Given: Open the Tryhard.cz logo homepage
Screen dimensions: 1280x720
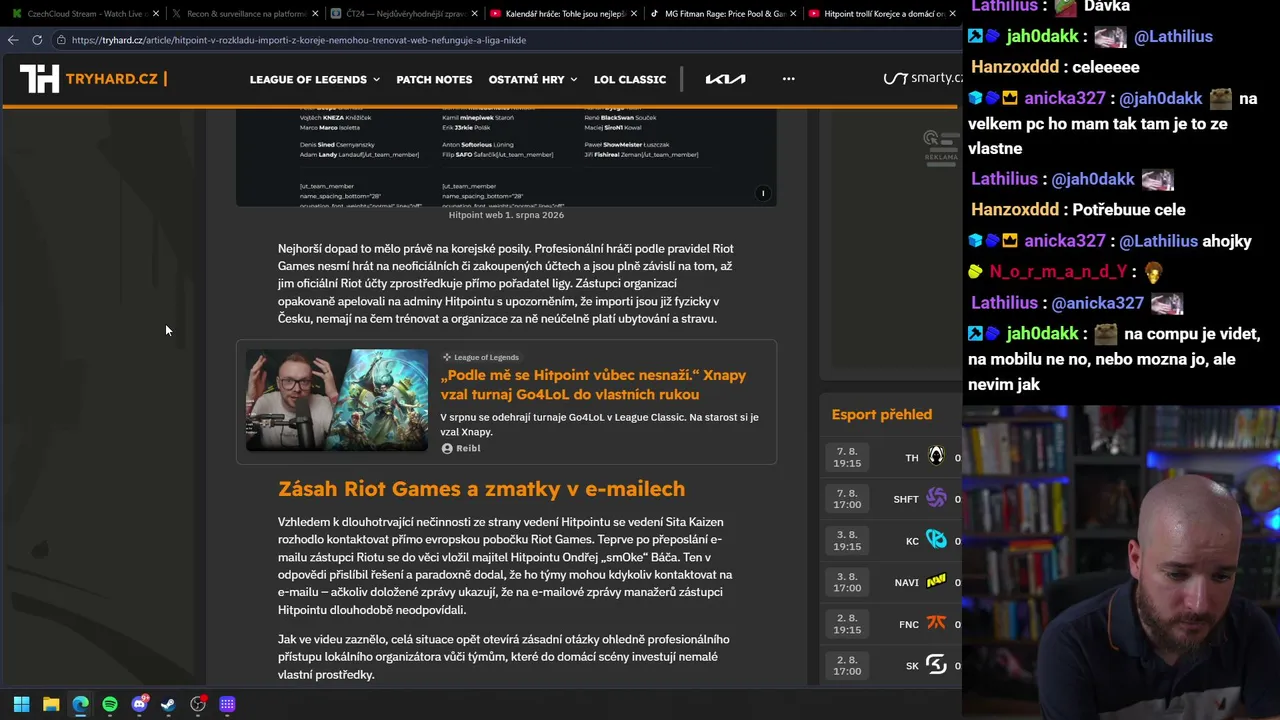Looking at the screenshot, I should tap(93, 79).
